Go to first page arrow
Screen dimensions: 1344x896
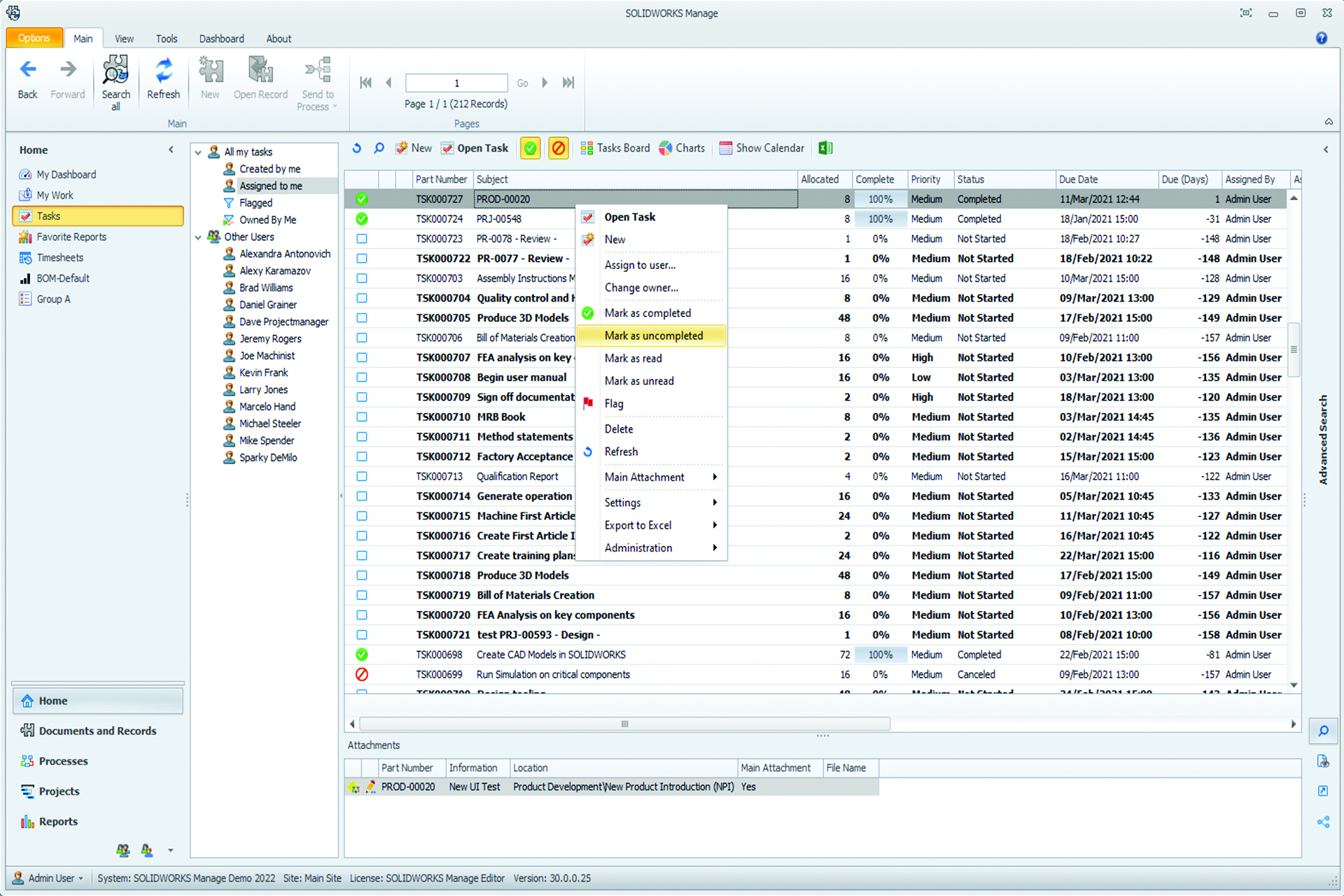click(x=365, y=83)
